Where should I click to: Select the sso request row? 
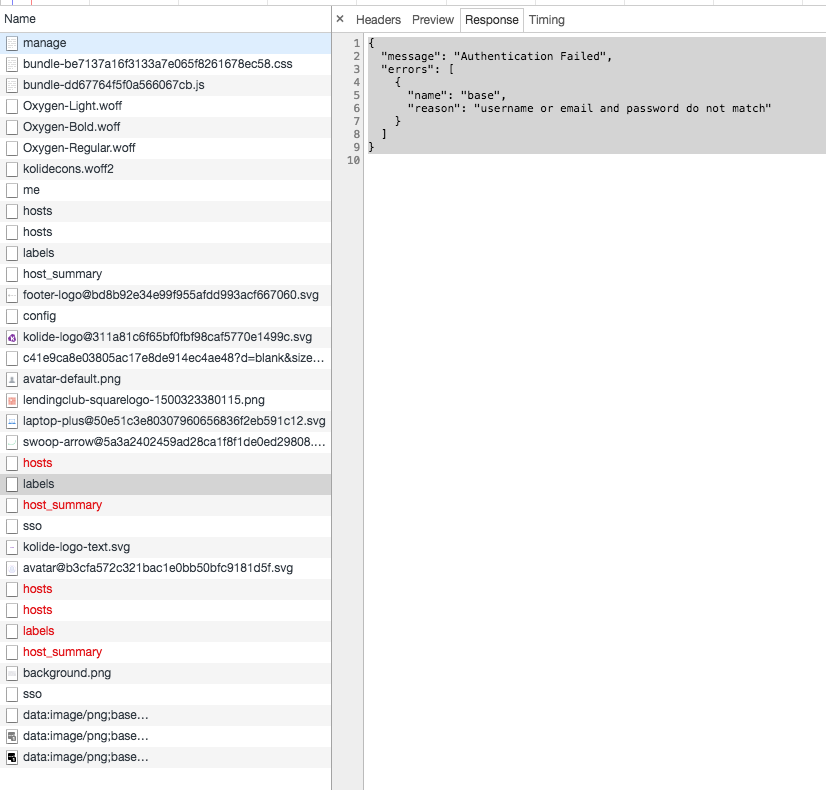pos(30,526)
